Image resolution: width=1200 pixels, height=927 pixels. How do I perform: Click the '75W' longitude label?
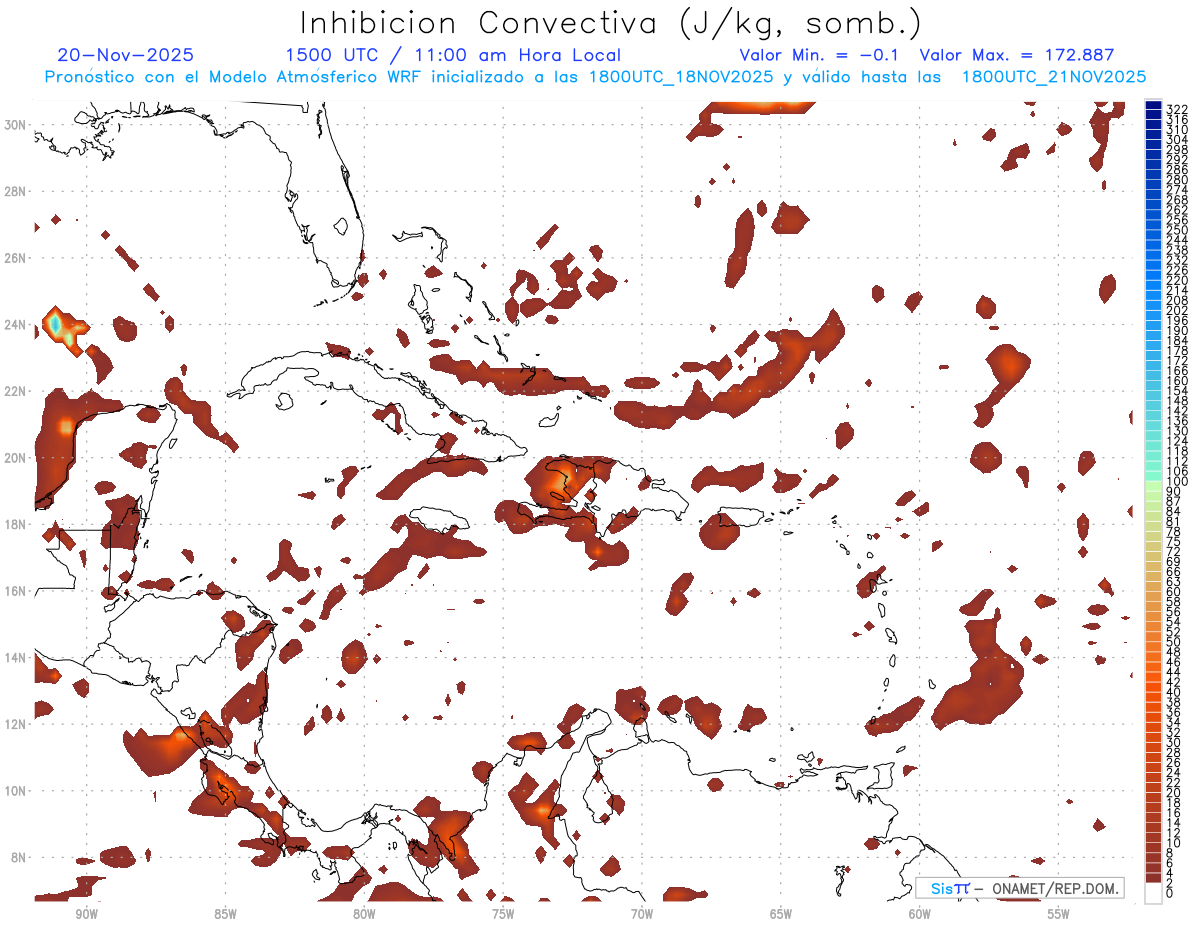(x=503, y=913)
